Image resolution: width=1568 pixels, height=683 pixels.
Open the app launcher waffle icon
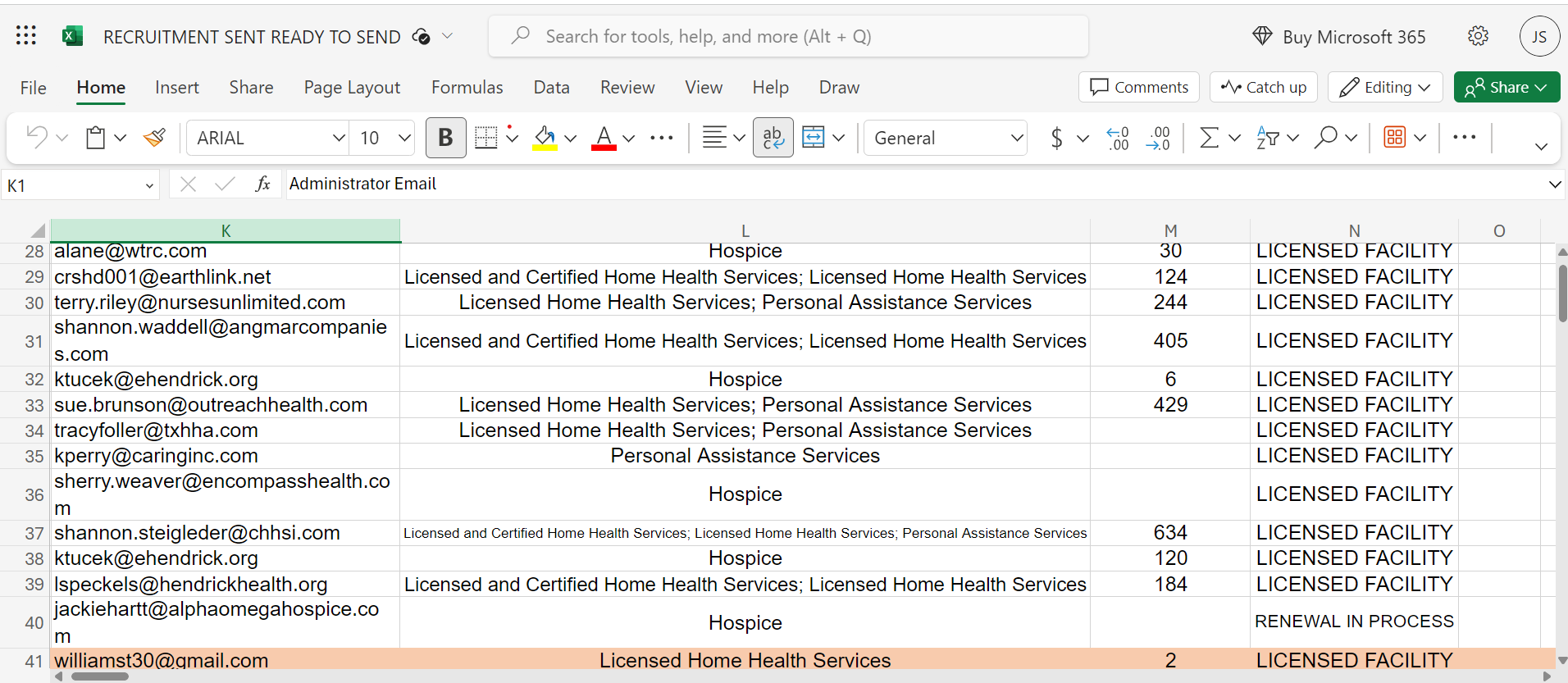[x=26, y=36]
